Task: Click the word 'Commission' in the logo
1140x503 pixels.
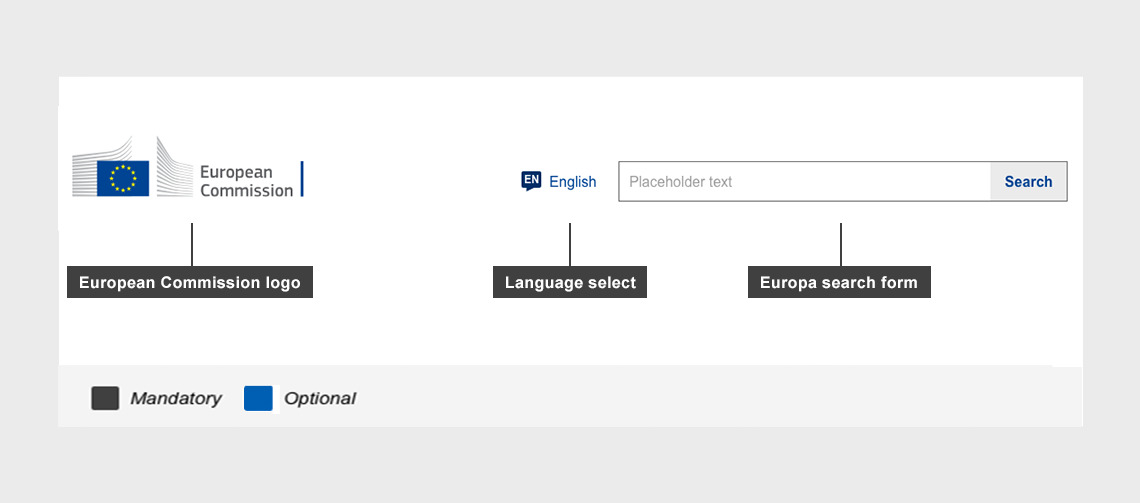Action: coord(246,190)
